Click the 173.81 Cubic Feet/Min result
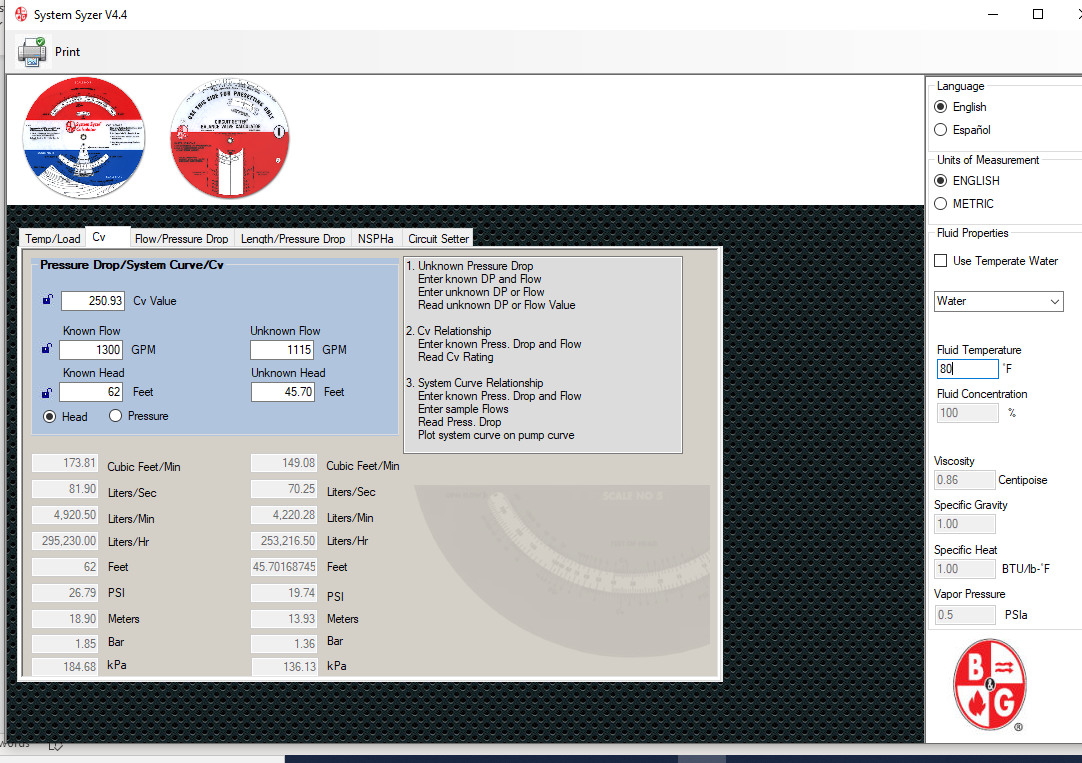The image size is (1082, 763). pos(65,463)
